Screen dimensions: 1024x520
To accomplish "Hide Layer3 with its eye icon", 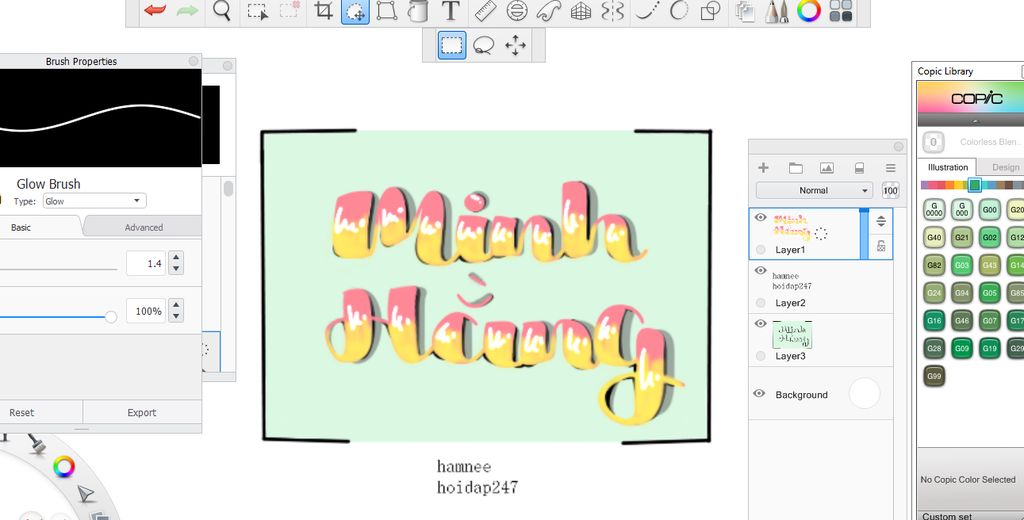I will tap(760, 323).
